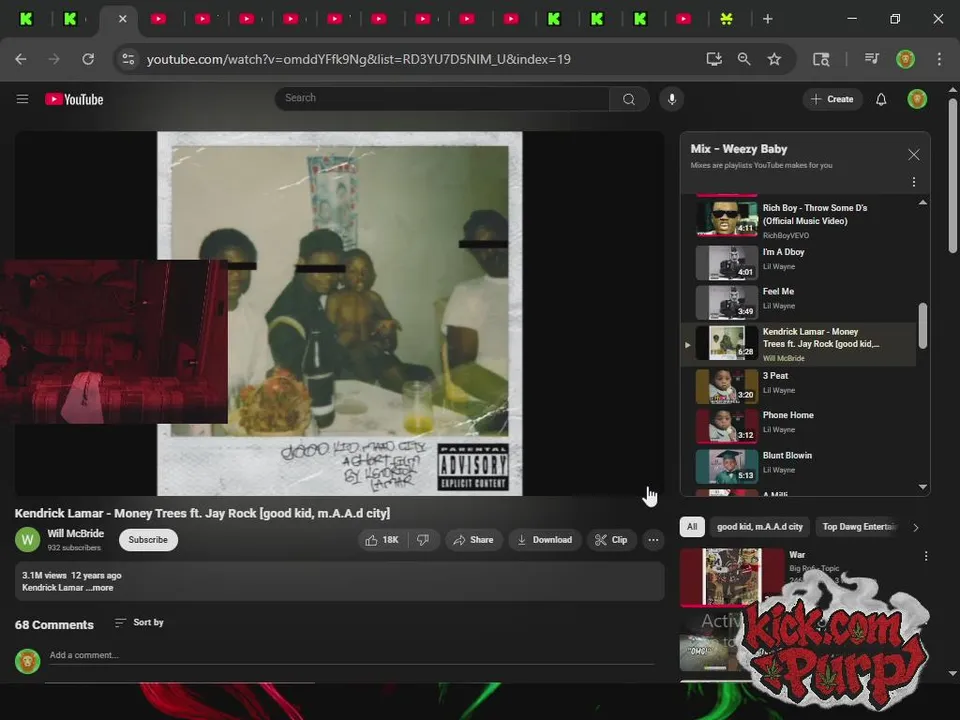
Task: Click the playlist scrollbar thumb
Action: pos(923,326)
